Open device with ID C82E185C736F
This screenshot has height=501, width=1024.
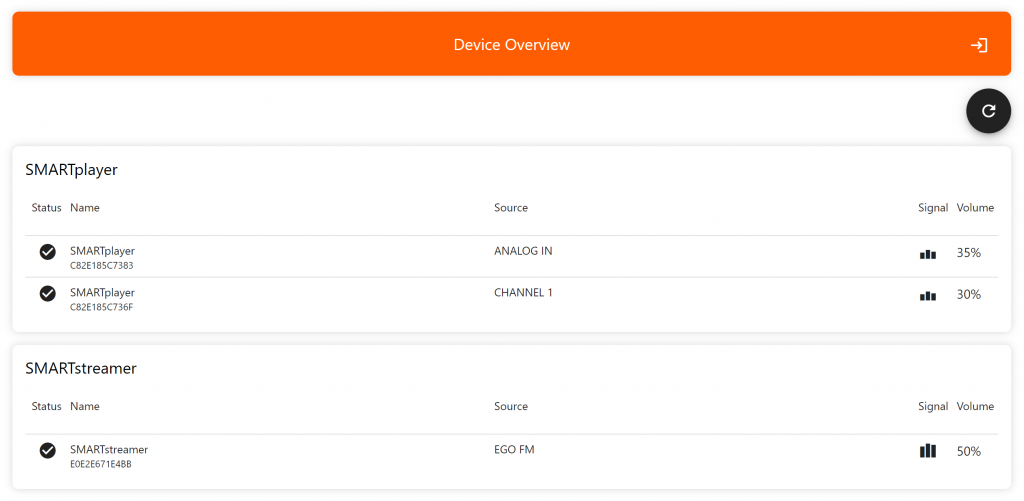(101, 307)
